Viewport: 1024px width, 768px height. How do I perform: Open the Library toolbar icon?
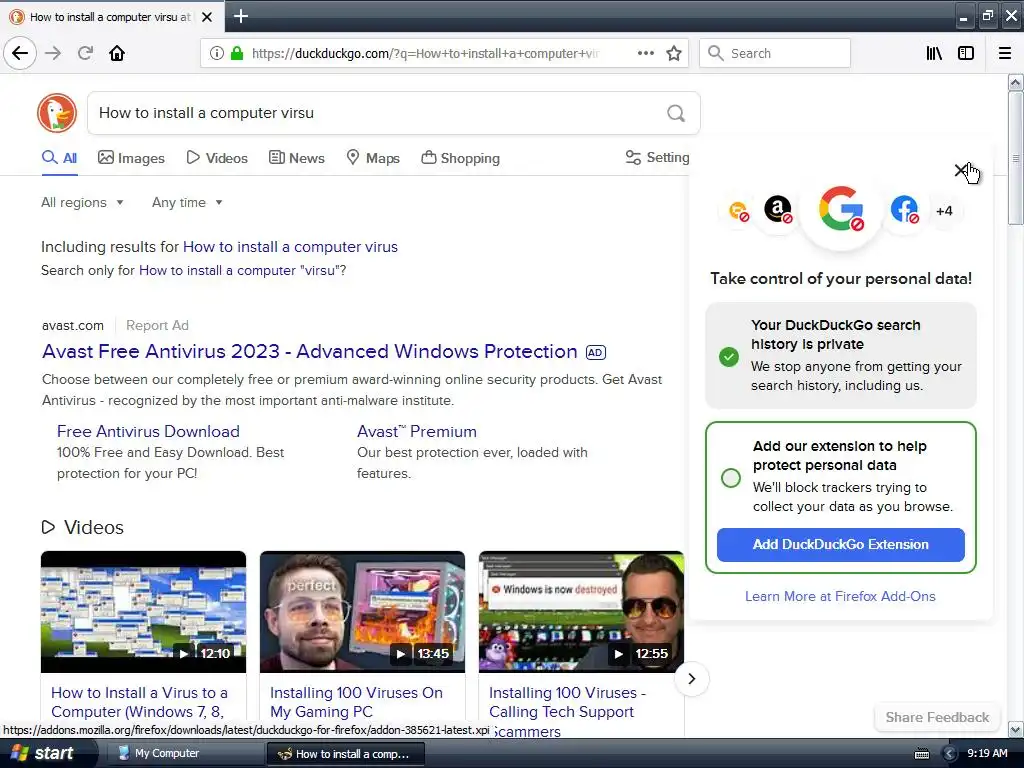pyautogui.click(x=934, y=53)
